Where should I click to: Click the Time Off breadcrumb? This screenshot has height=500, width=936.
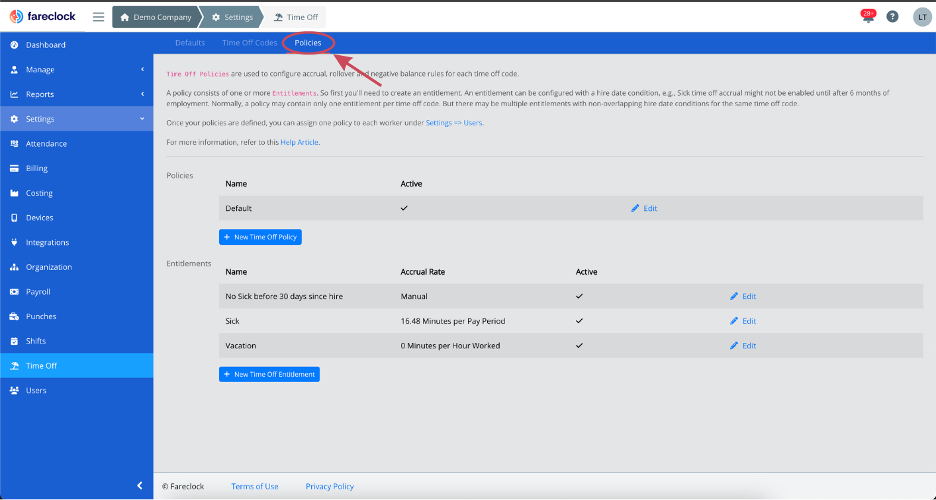(296, 17)
